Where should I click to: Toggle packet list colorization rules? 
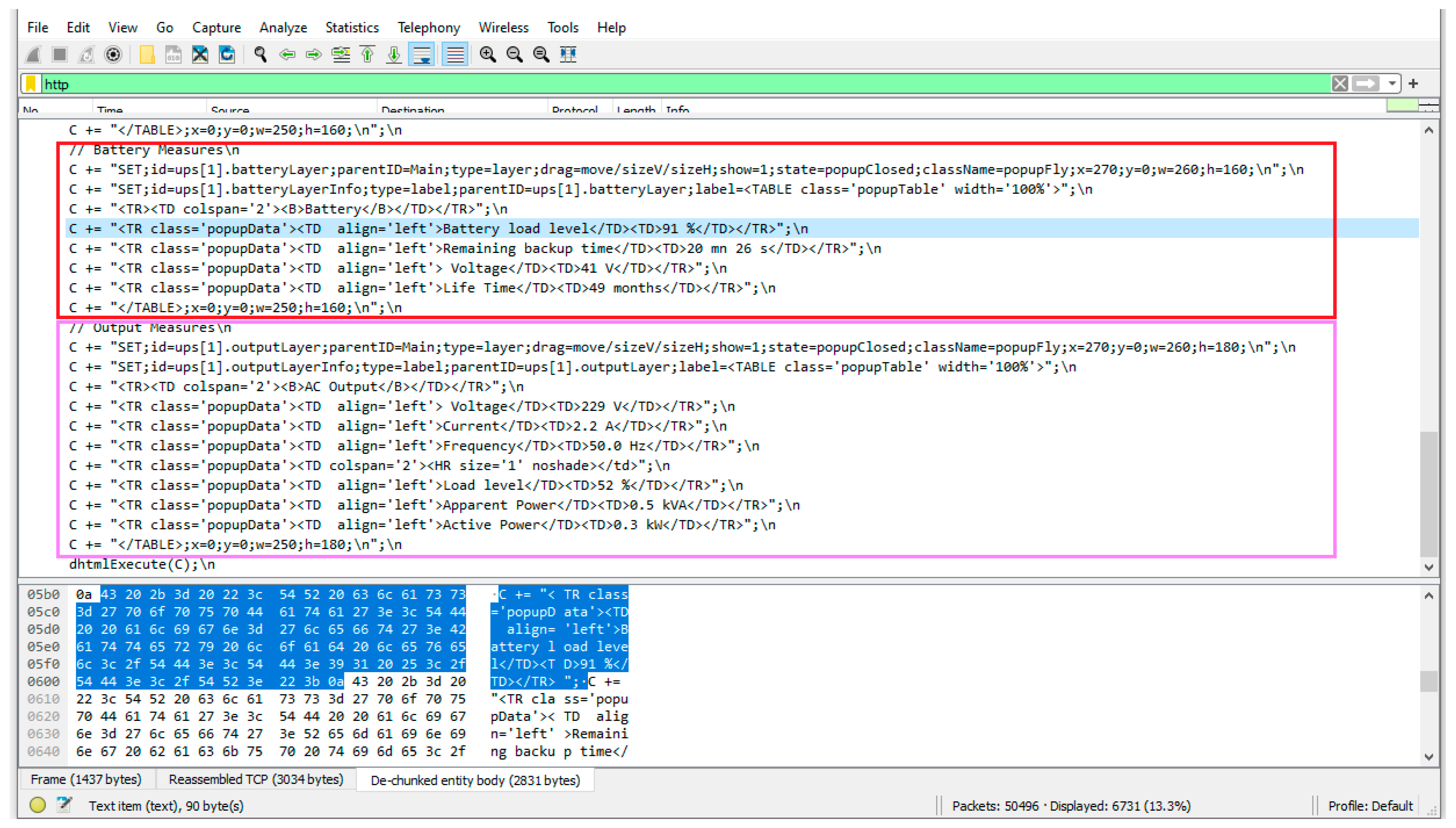[x=454, y=54]
